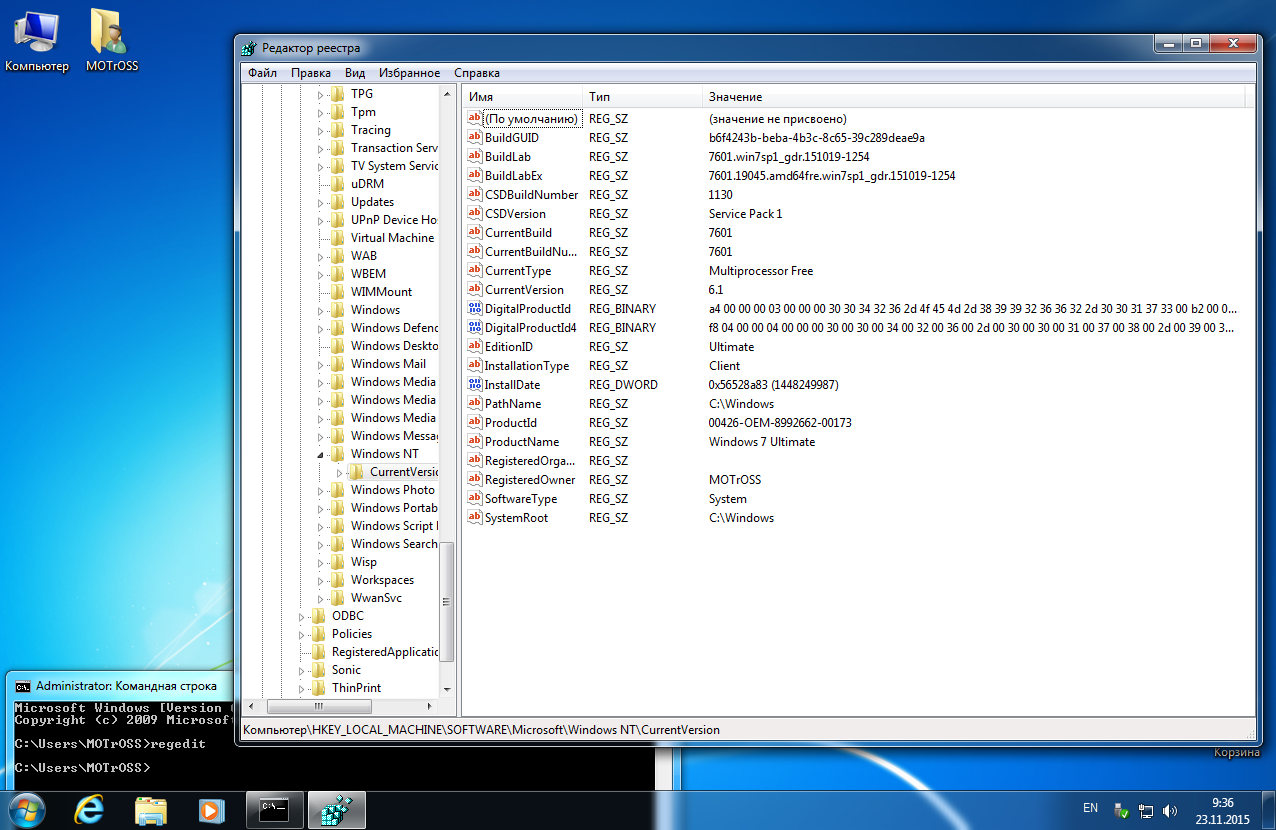Expand the Windows Mail key
The height and width of the screenshot is (830, 1276).
click(321, 364)
